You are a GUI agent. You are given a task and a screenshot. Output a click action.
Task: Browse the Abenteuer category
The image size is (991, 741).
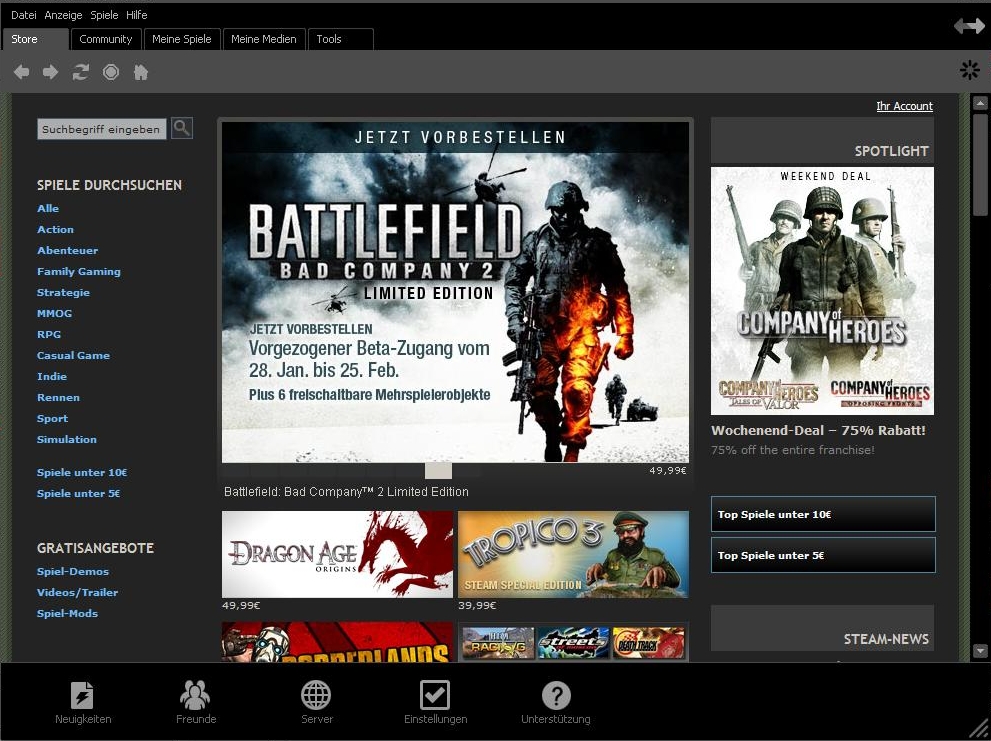click(68, 250)
